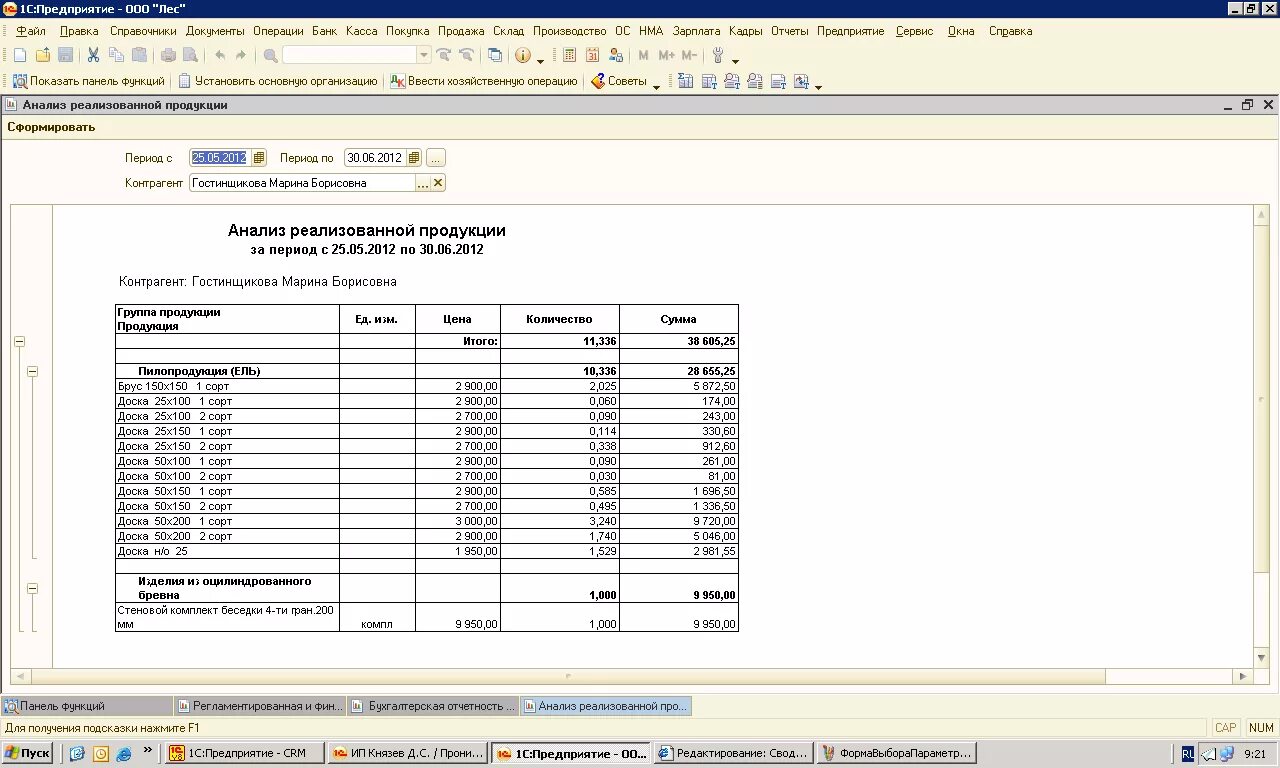The height and width of the screenshot is (768, 1280).
Task: Open the Сервис menu
Action: [914, 31]
